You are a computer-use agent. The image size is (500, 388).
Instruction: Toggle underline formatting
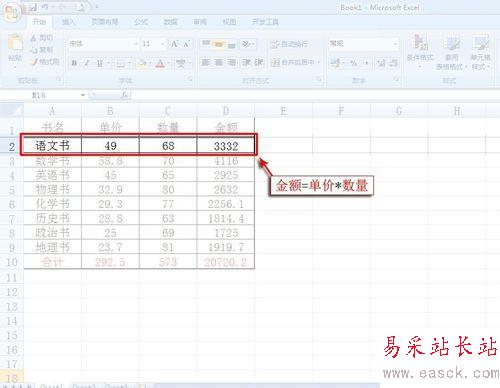pos(99,63)
